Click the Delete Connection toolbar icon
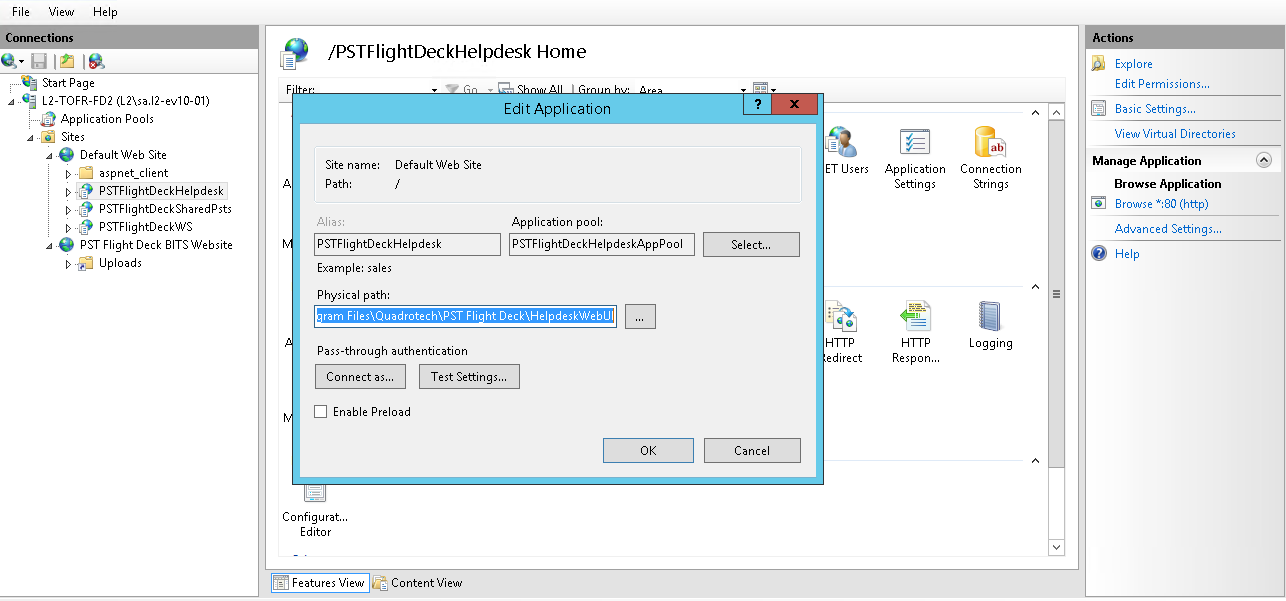This screenshot has height=601, width=1286. coord(95,61)
